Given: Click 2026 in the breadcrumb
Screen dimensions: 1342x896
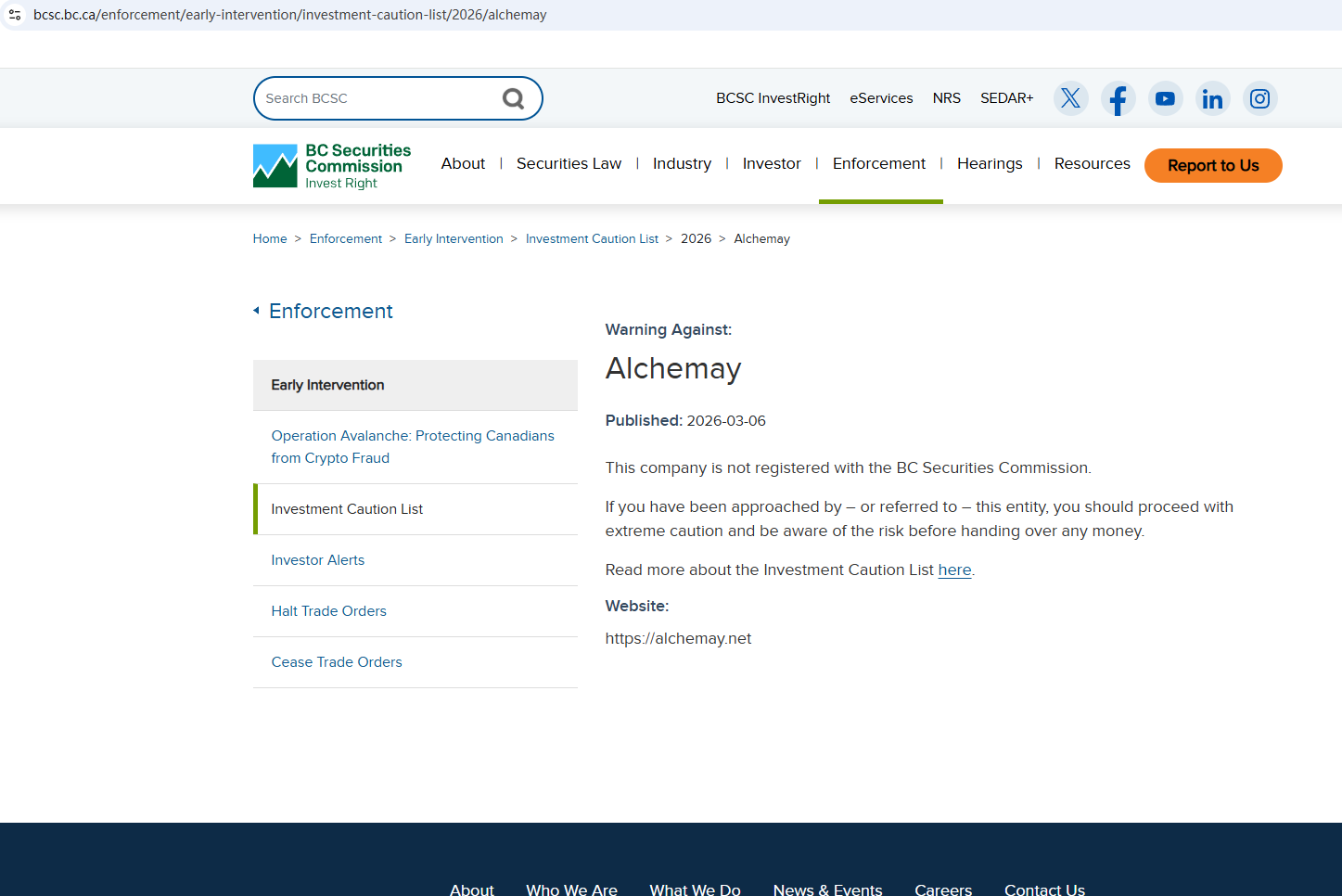Looking at the screenshot, I should point(696,239).
